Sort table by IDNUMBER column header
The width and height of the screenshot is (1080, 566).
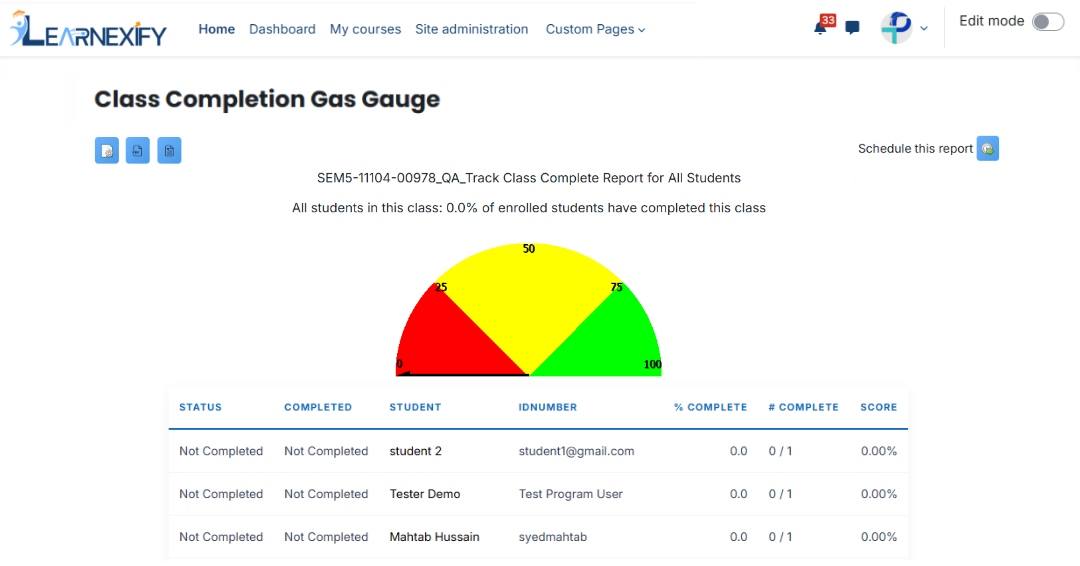pos(548,407)
